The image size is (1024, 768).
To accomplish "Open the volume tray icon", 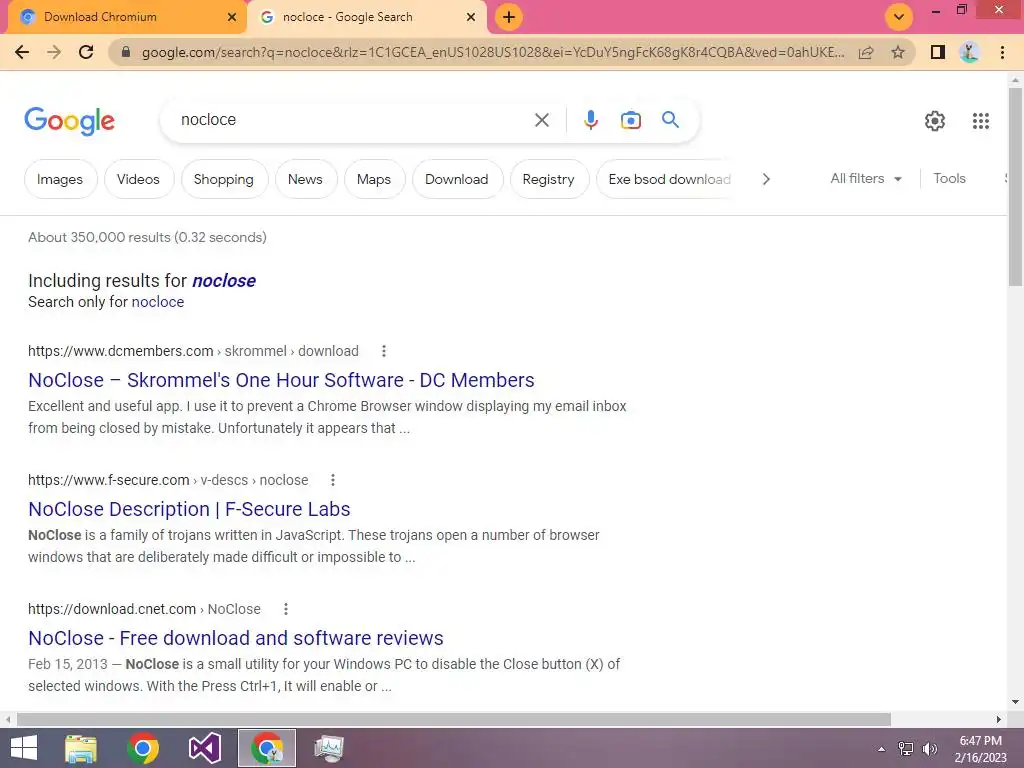I will click(x=930, y=749).
